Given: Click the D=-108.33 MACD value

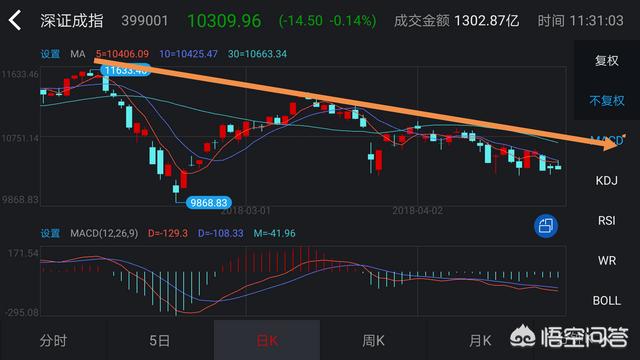Looking at the screenshot, I should (x=220, y=233).
